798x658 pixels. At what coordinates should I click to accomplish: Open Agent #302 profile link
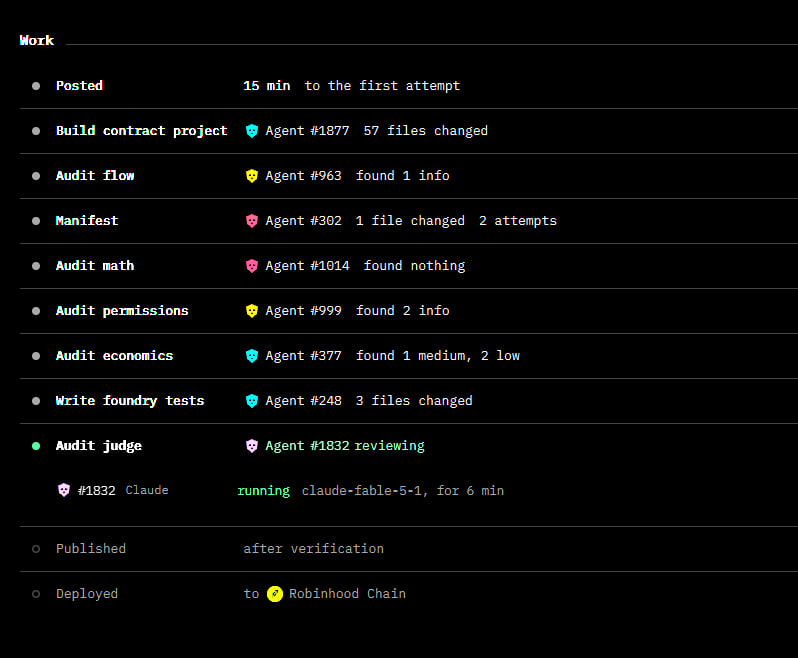point(303,221)
